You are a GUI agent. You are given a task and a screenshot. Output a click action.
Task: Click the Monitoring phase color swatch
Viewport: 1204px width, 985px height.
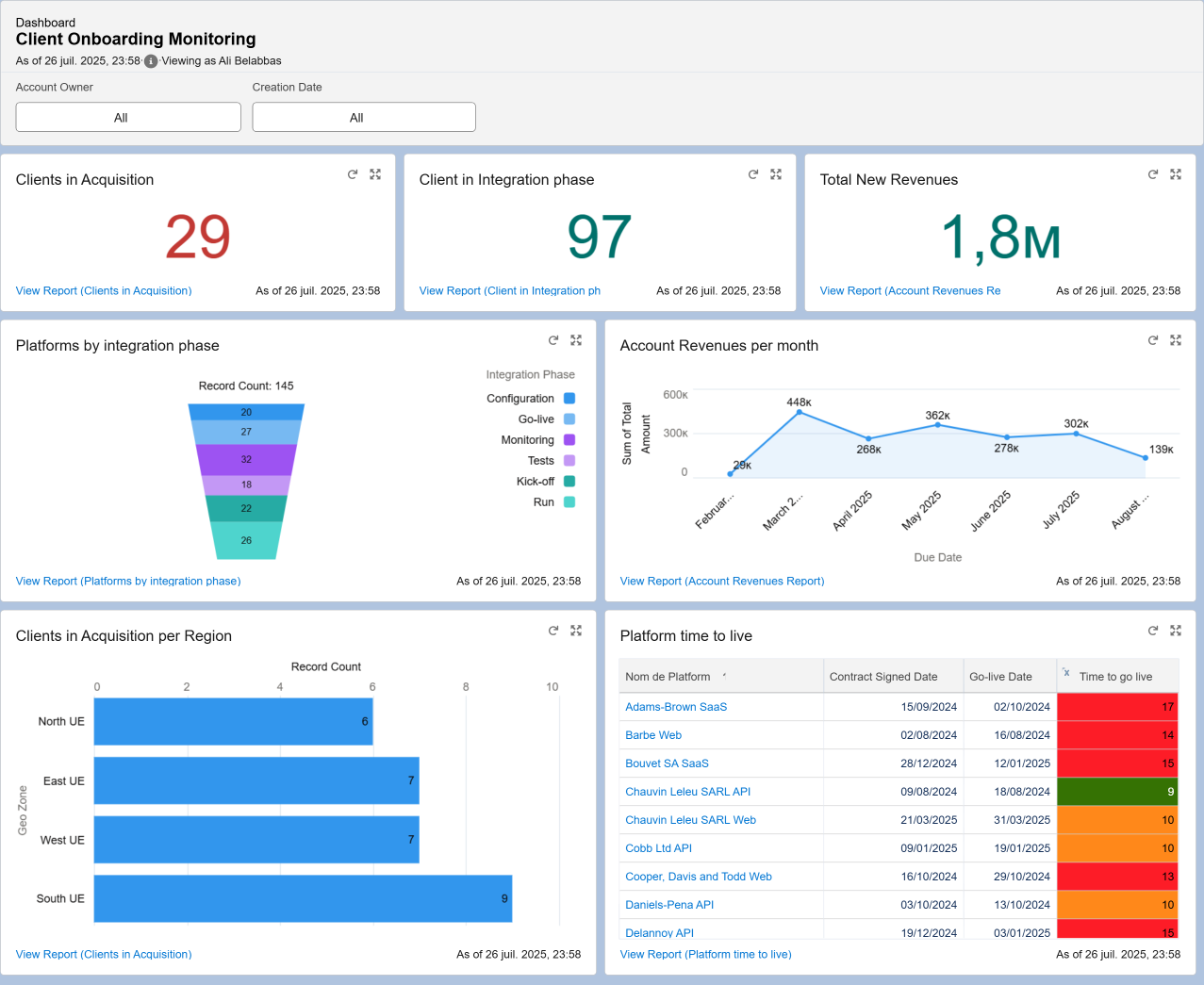(x=569, y=439)
